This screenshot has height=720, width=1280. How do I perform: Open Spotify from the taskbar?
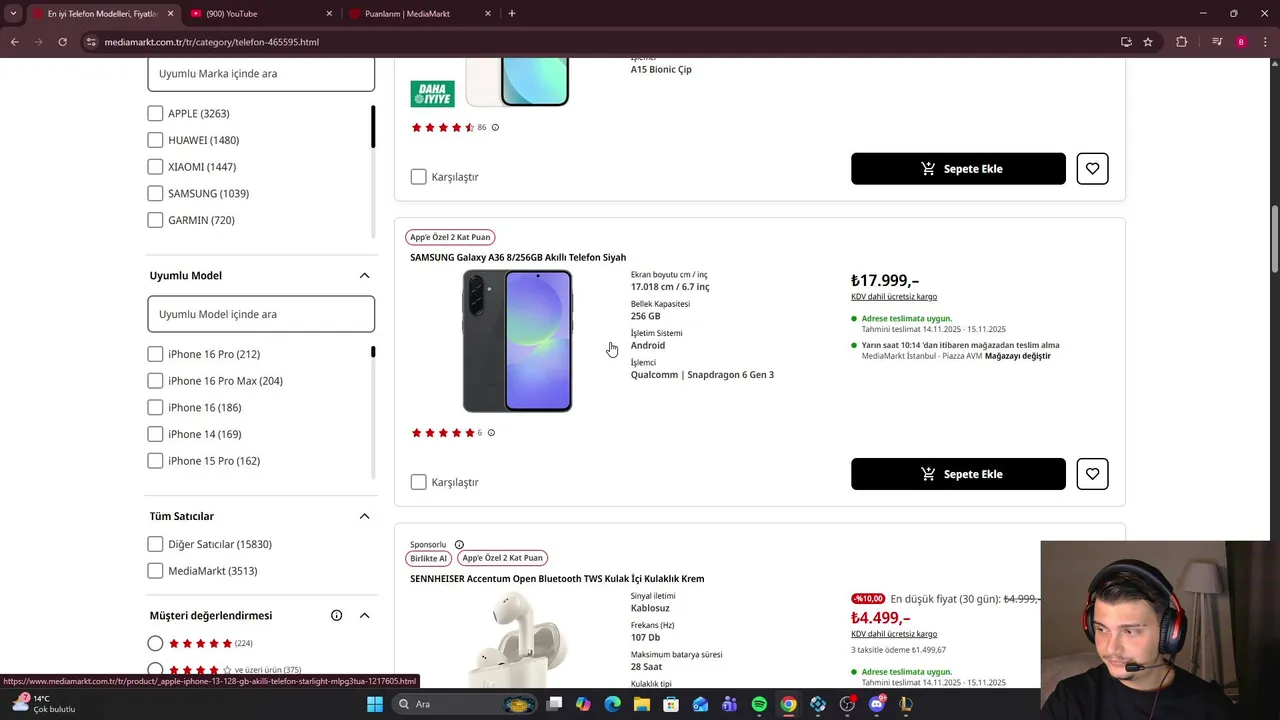pos(759,704)
